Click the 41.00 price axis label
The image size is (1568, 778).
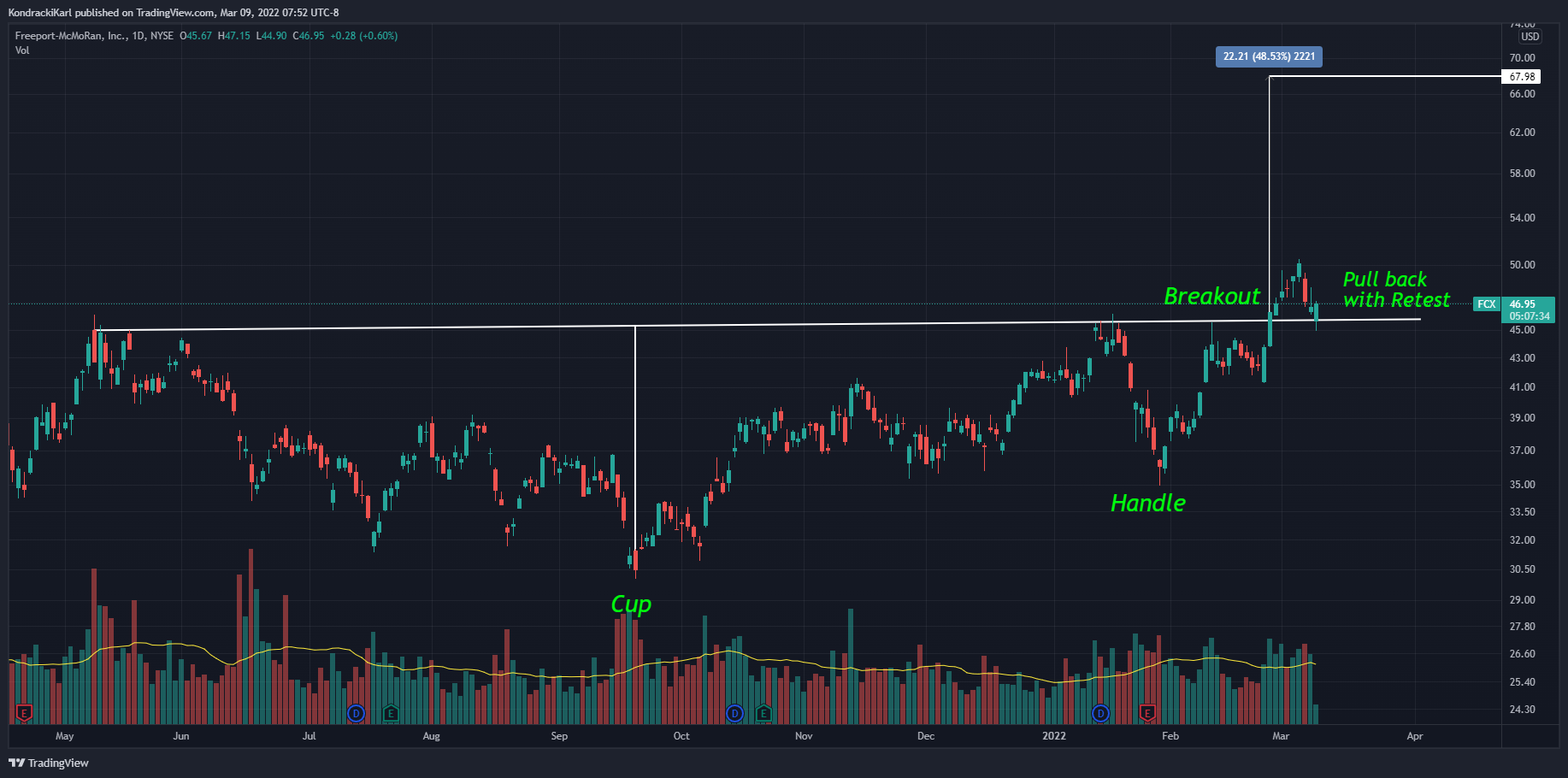[1522, 387]
